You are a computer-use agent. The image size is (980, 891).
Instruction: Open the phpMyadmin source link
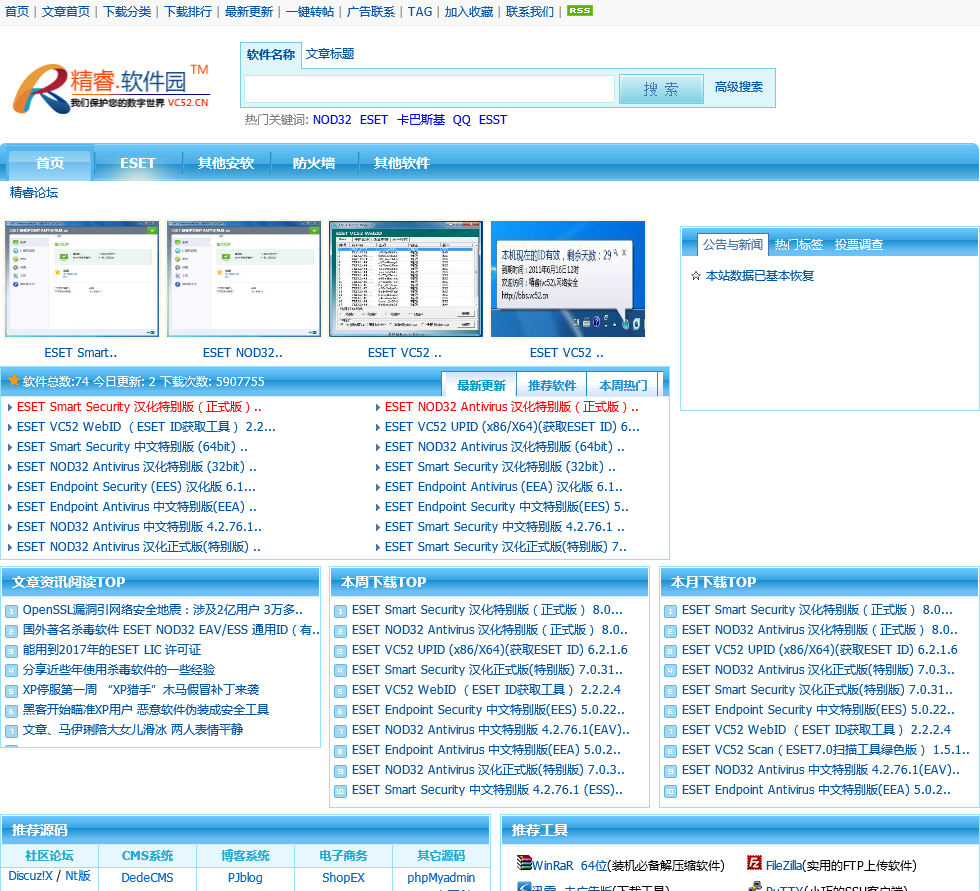click(441, 877)
